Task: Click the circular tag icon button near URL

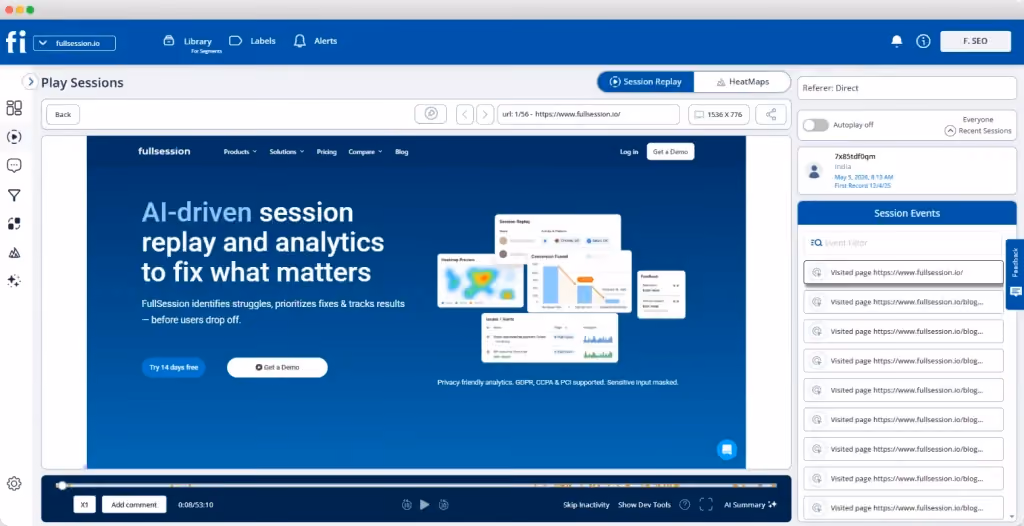Action: [x=430, y=114]
